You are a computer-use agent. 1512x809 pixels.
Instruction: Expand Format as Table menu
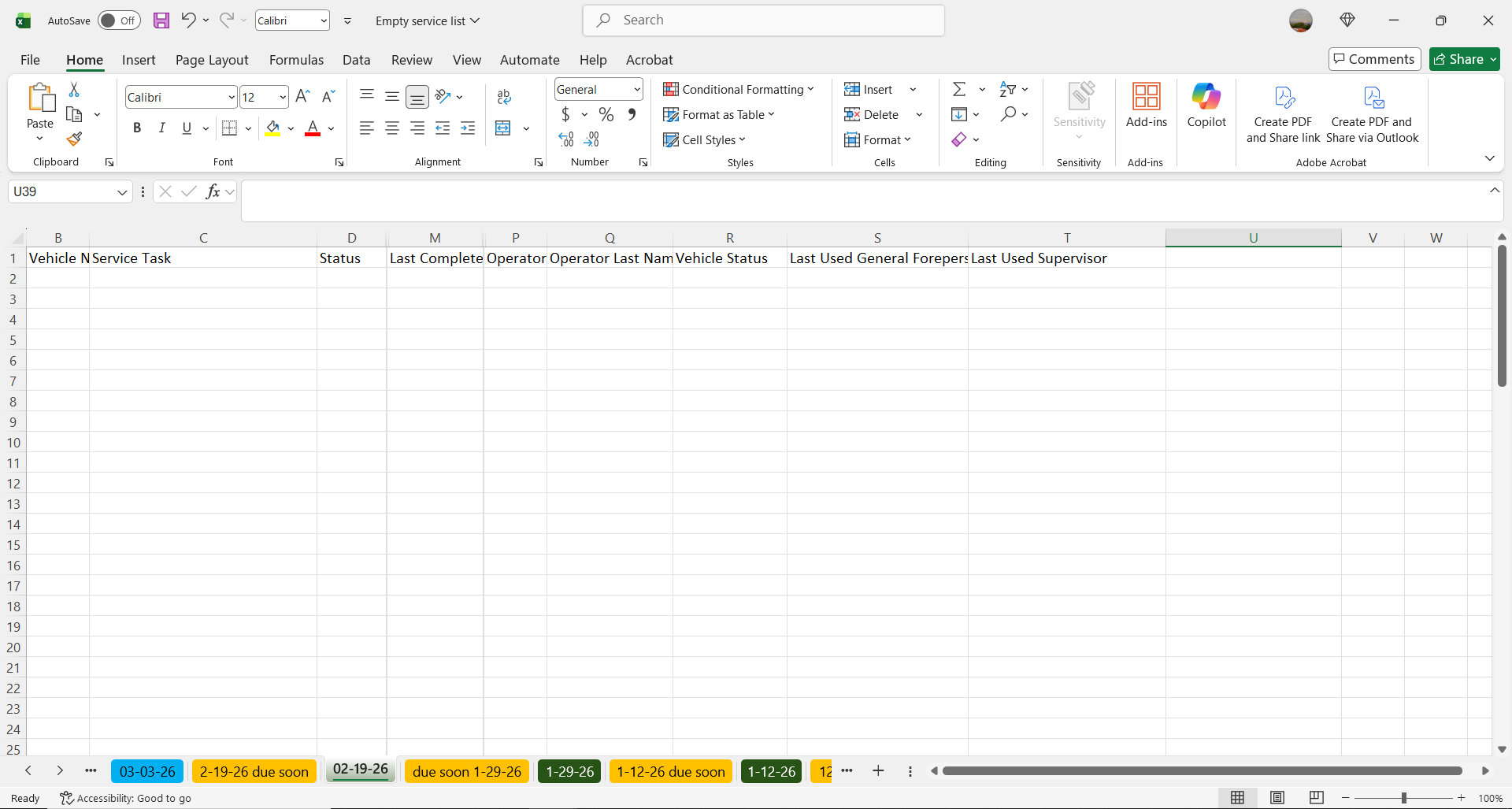719,115
